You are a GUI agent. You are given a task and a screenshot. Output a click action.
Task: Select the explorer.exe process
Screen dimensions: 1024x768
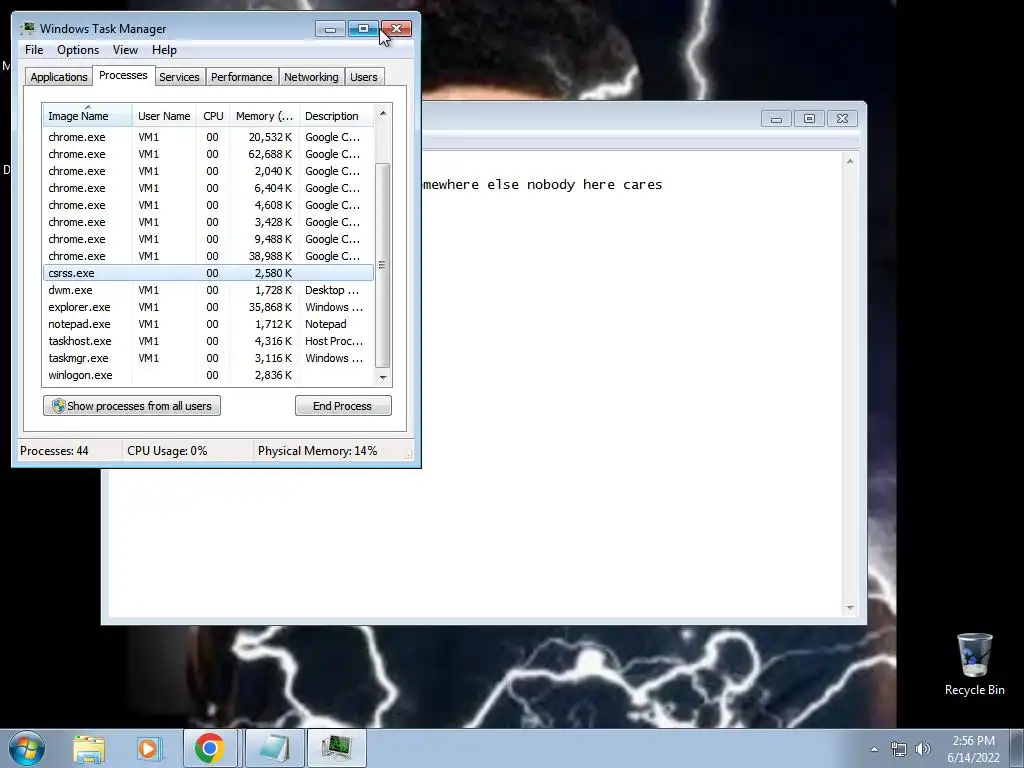pyautogui.click(x=208, y=307)
